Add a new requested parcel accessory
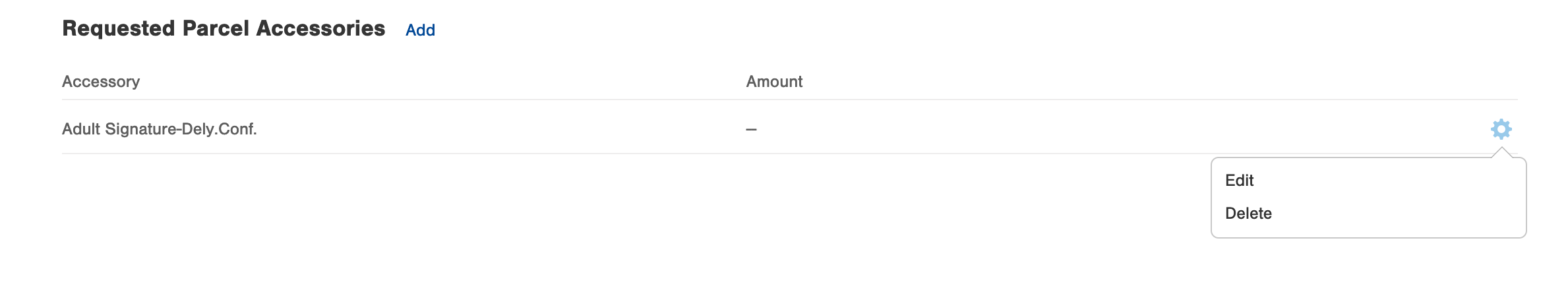Image resolution: width=1568 pixels, height=286 pixels. [x=420, y=30]
